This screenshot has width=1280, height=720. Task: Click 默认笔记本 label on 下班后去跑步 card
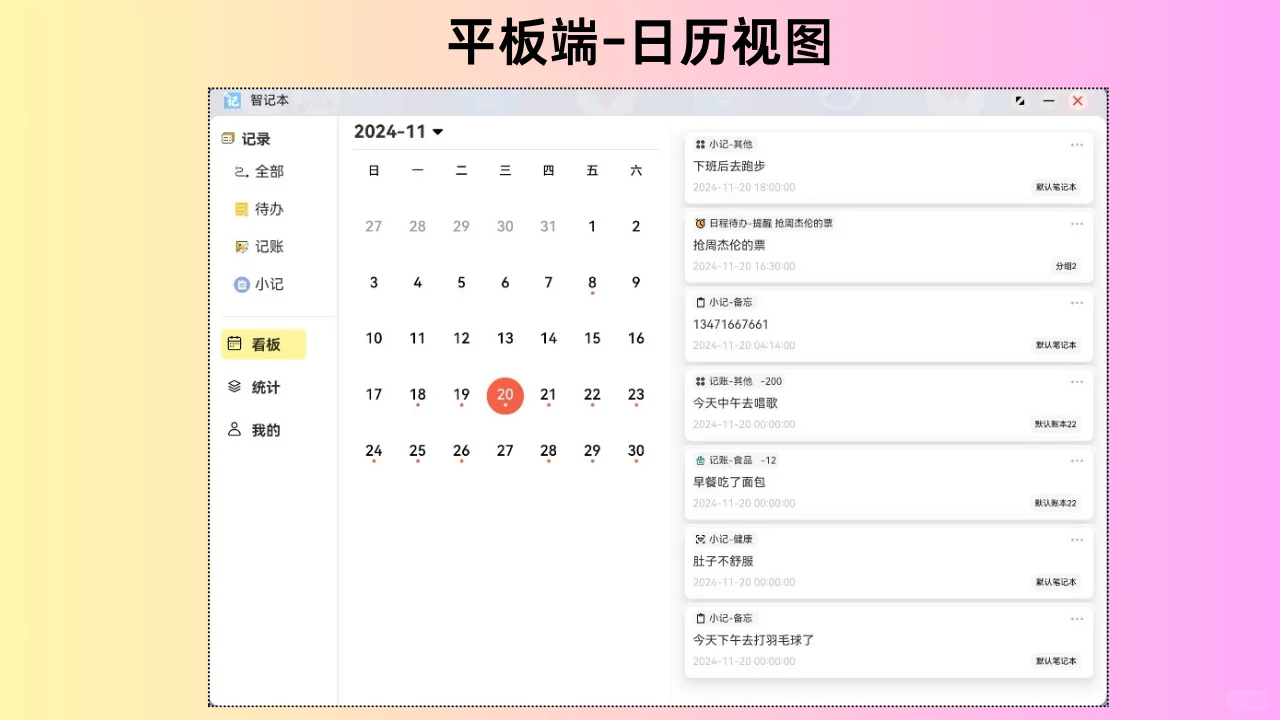click(x=1057, y=187)
